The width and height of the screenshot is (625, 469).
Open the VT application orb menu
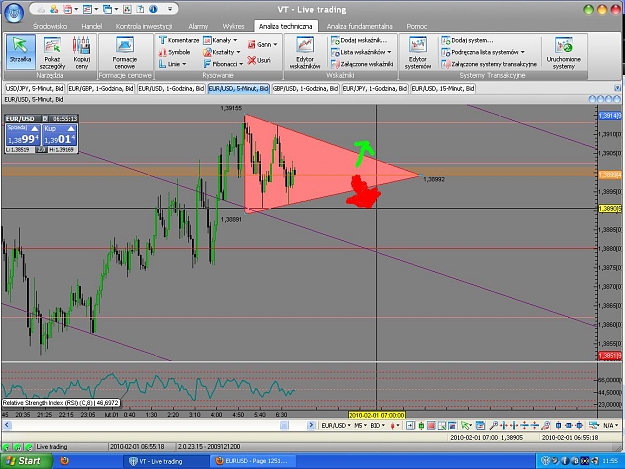click(14, 13)
